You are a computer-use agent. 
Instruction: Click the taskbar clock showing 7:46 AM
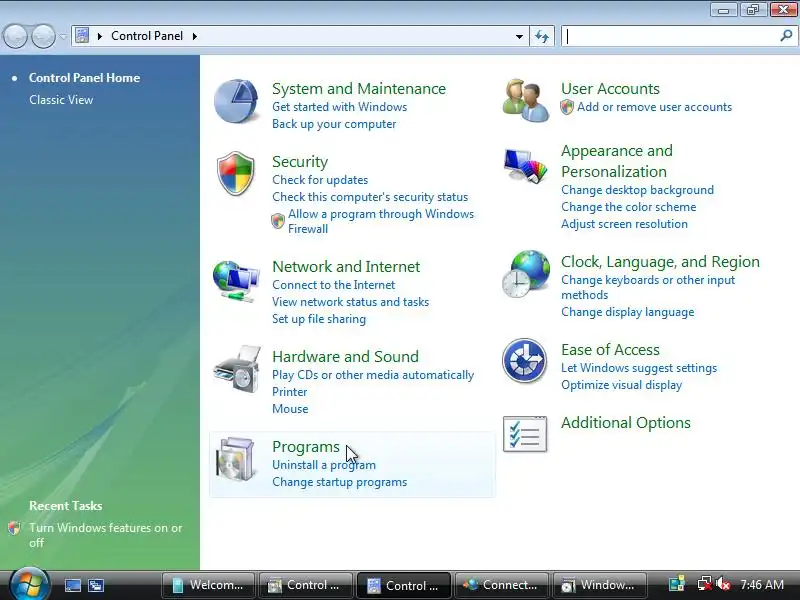762,584
